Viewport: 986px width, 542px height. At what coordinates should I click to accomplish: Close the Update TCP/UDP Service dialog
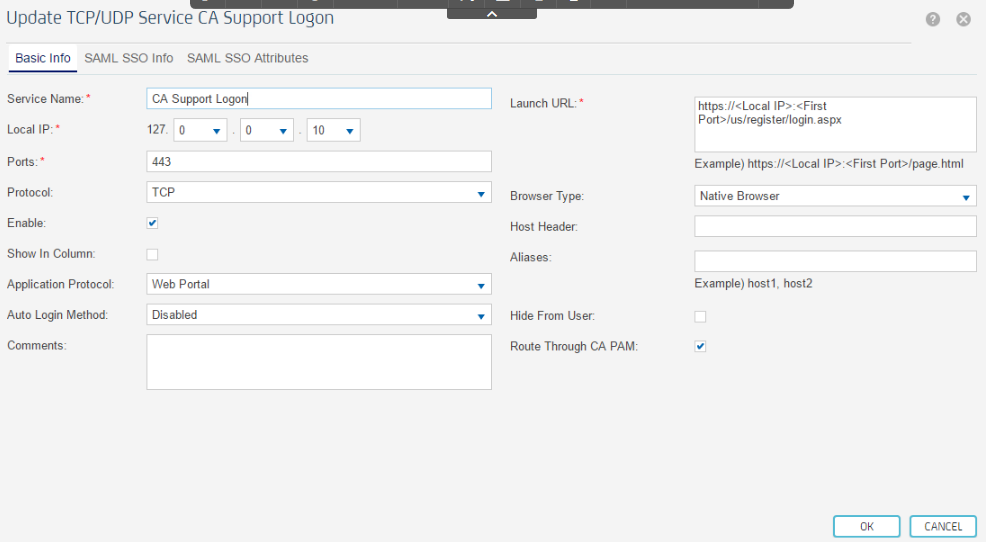pyautogui.click(x=963, y=19)
